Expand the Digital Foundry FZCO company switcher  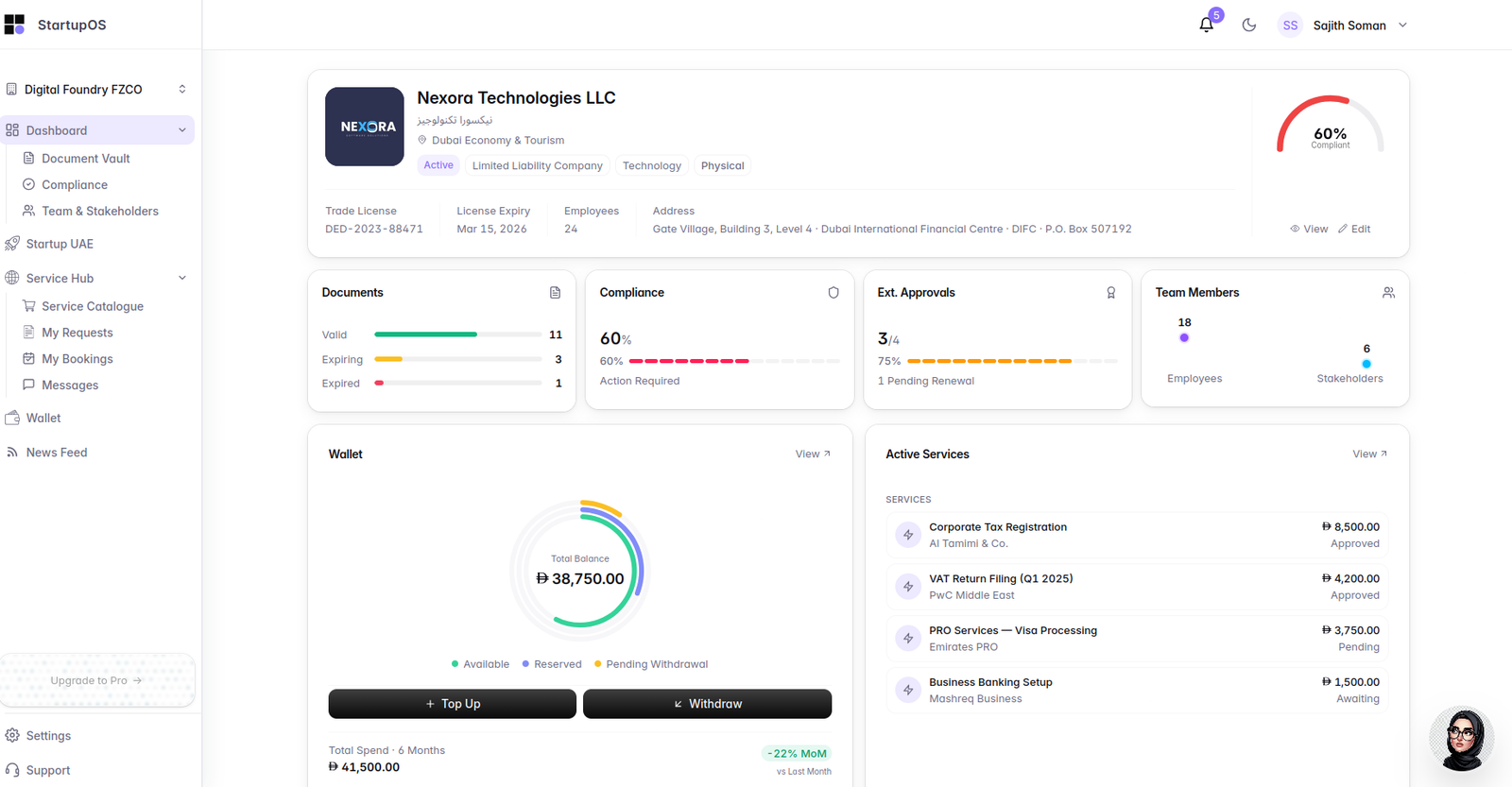(96, 90)
